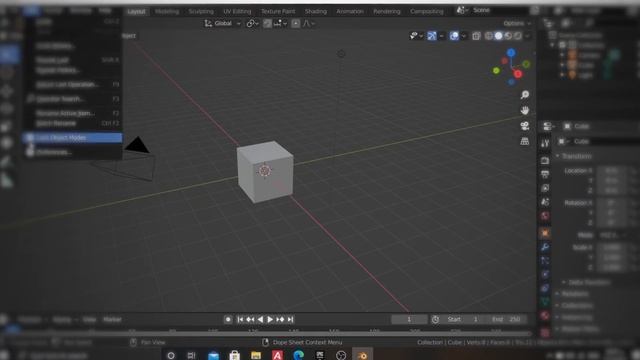This screenshot has width=640, height=360.
Task: Open Particles properties tab
Action: [x=545, y=260]
